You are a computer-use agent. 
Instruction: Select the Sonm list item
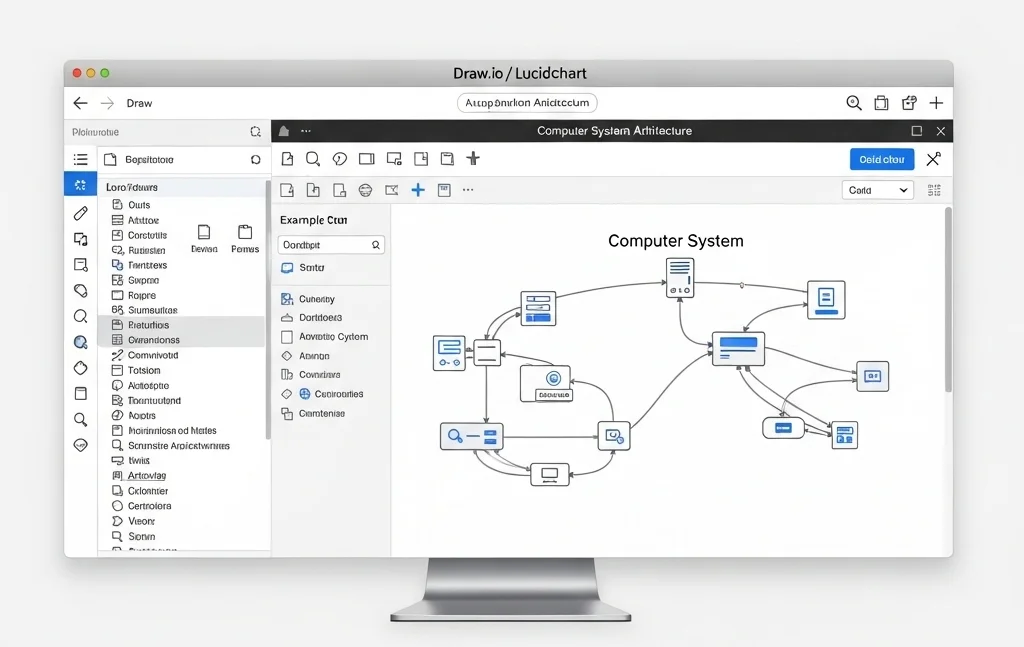[x=142, y=536]
